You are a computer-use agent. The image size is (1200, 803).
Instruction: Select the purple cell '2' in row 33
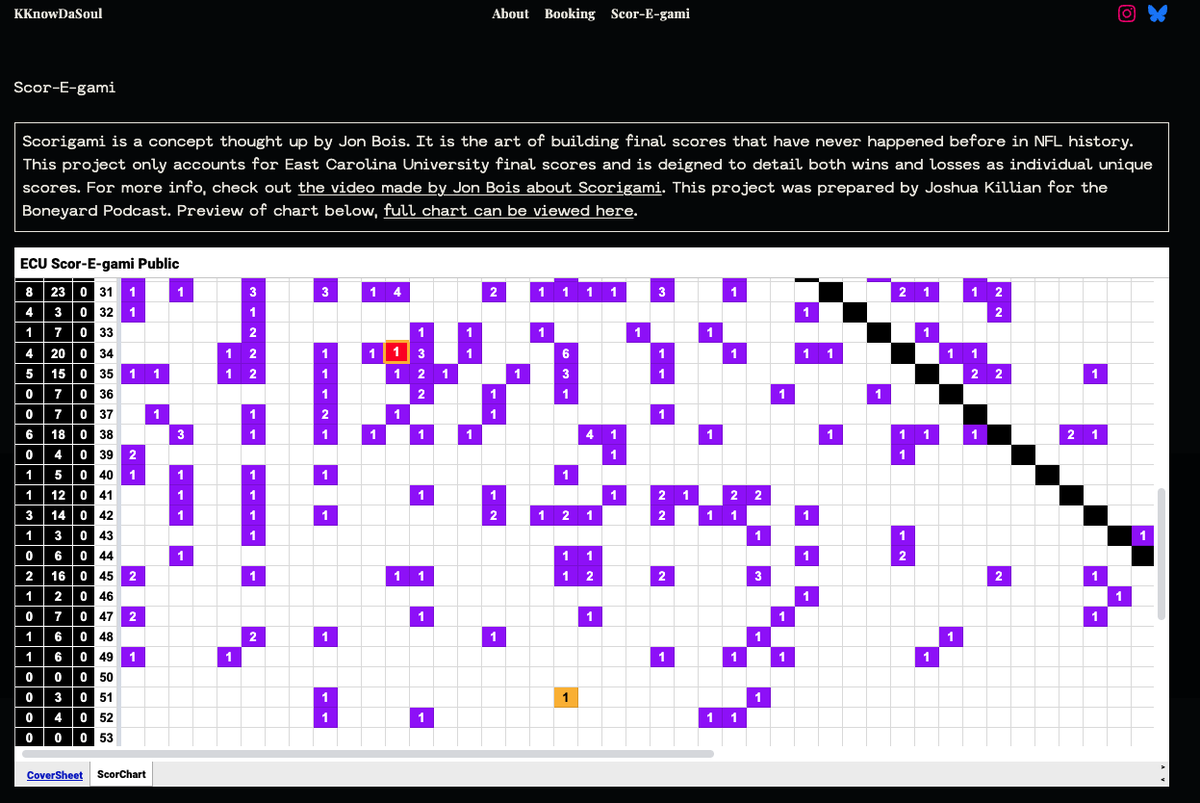[x=253, y=332]
